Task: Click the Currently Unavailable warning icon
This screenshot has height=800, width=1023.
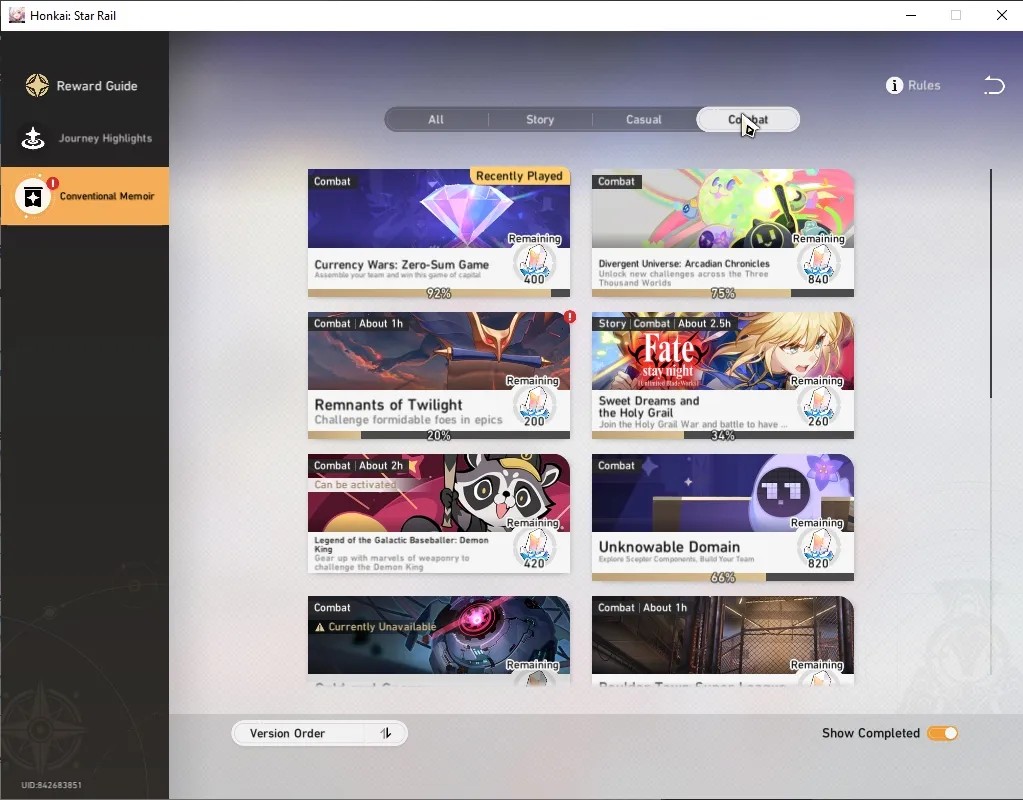Action: click(320, 627)
